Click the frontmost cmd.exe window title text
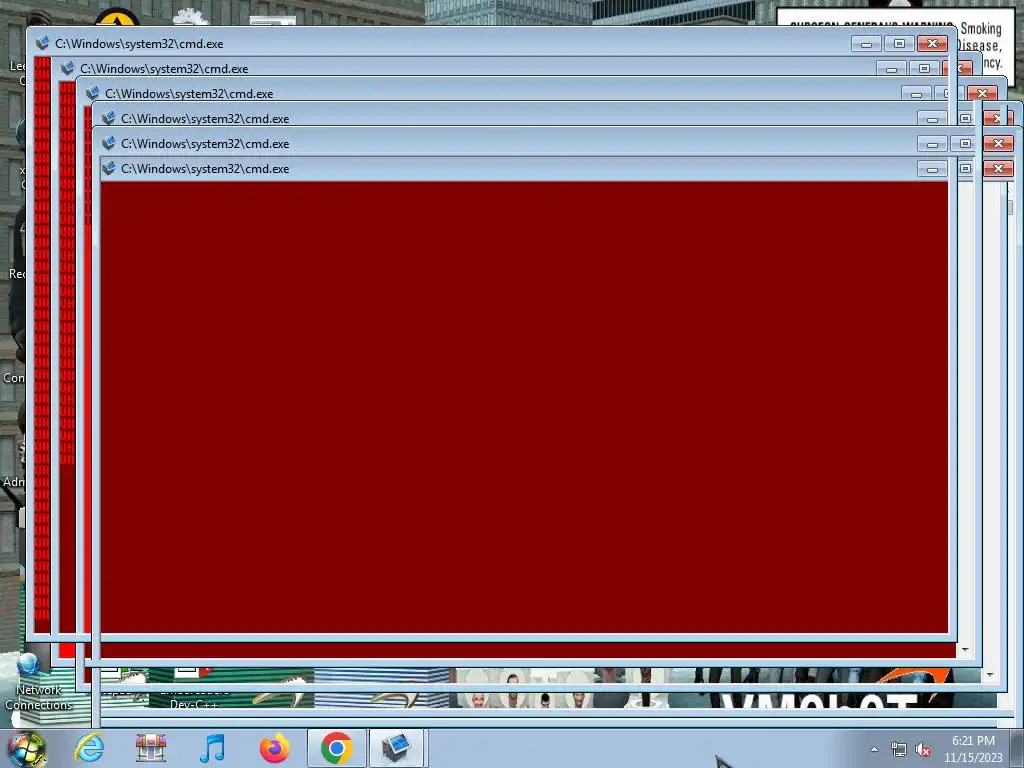Viewport: 1024px width, 768px height. tap(205, 168)
